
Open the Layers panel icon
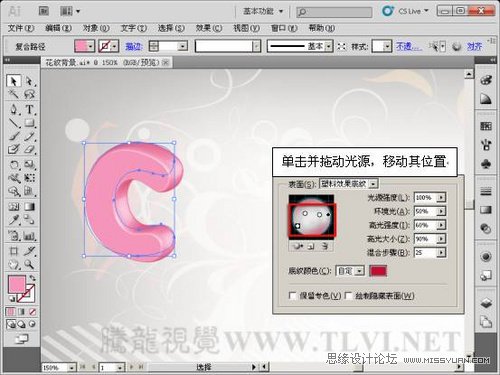486,303
